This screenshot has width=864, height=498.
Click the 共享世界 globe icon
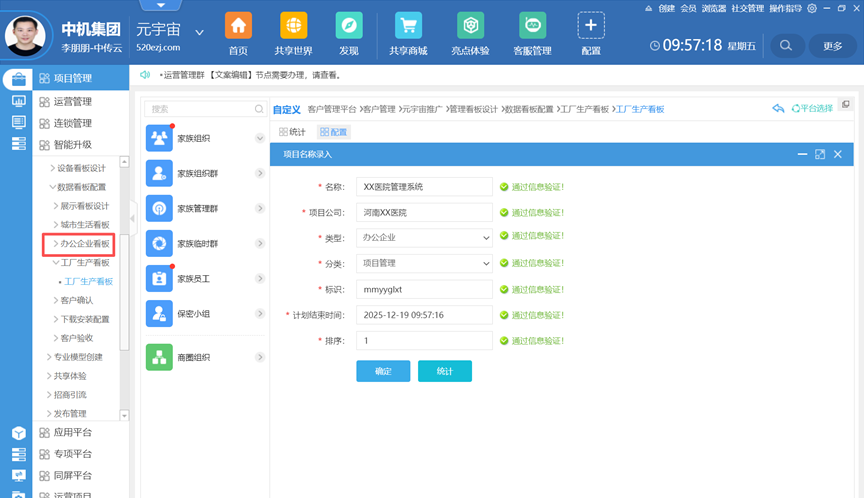(x=294, y=26)
